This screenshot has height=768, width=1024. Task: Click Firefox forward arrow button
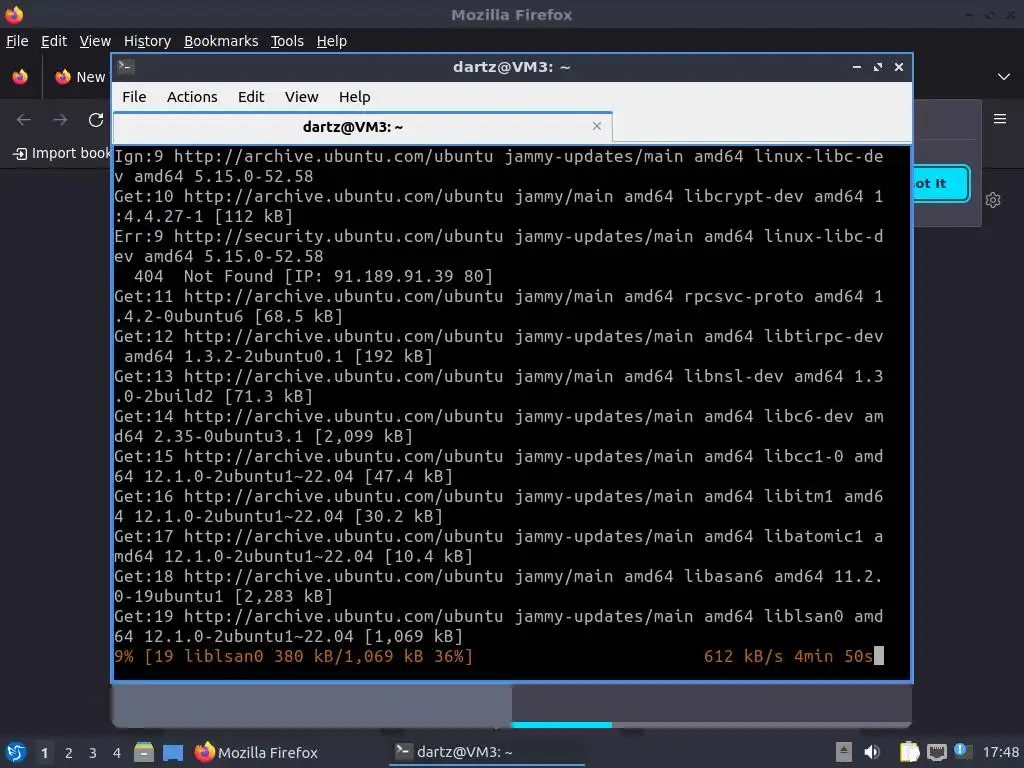pos(60,120)
